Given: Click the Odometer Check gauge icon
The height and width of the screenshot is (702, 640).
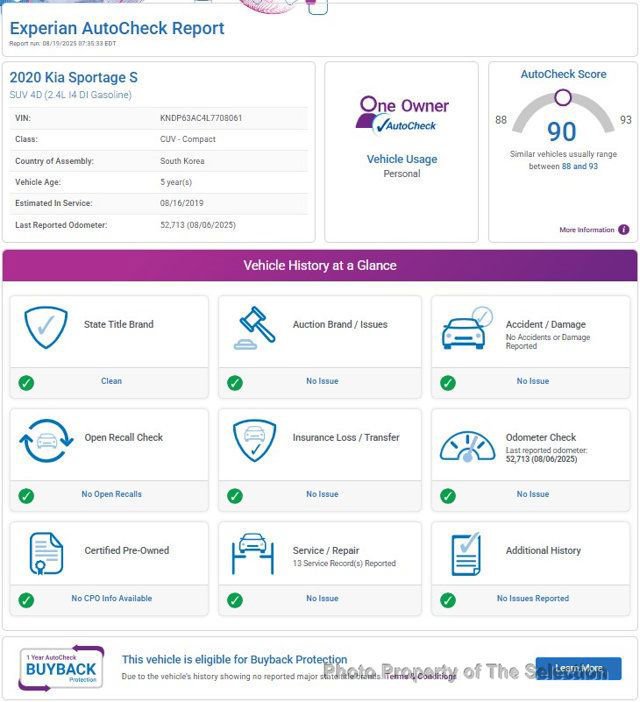Looking at the screenshot, I should [468, 443].
